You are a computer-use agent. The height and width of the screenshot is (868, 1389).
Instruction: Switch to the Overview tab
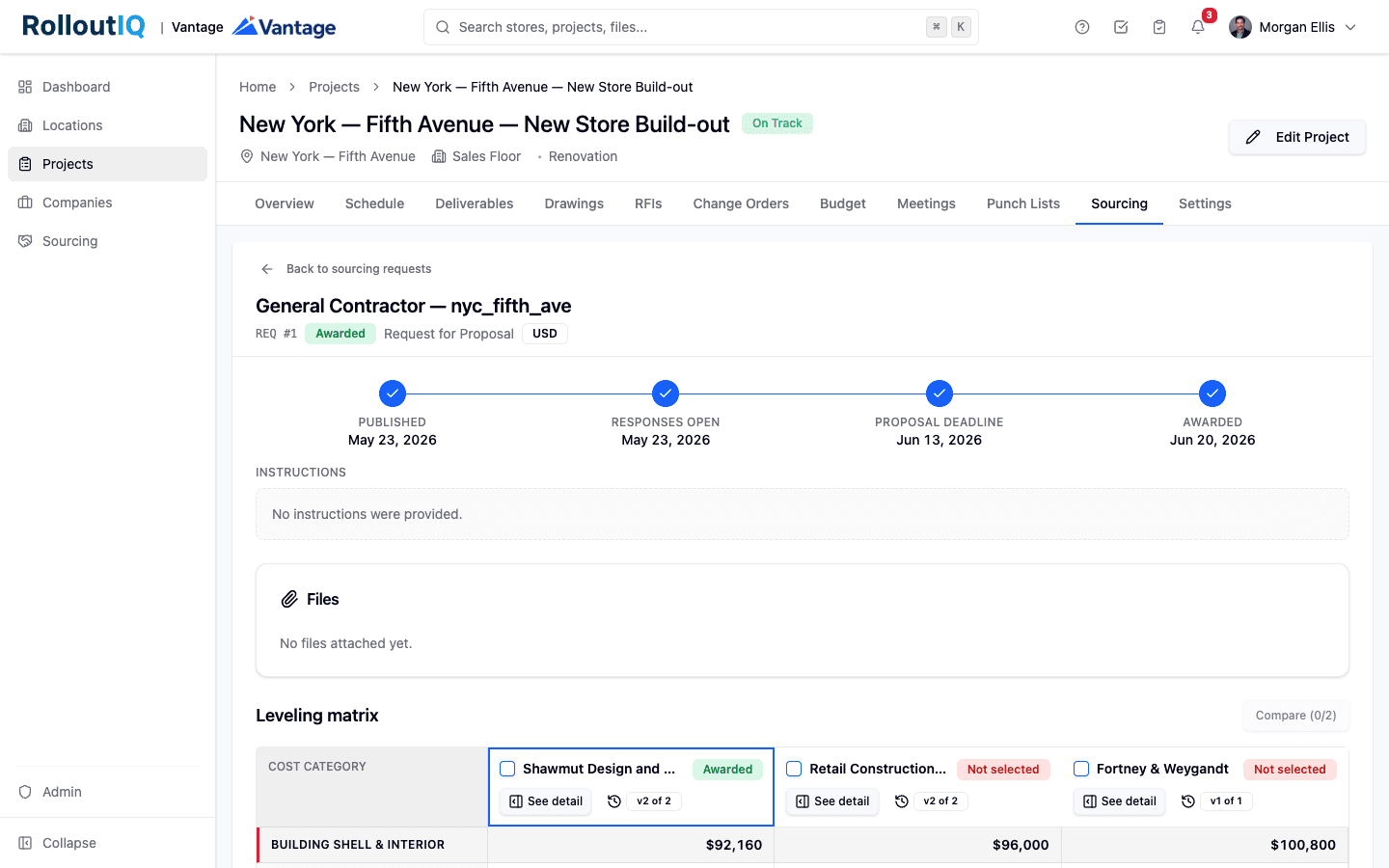[285, 203]
